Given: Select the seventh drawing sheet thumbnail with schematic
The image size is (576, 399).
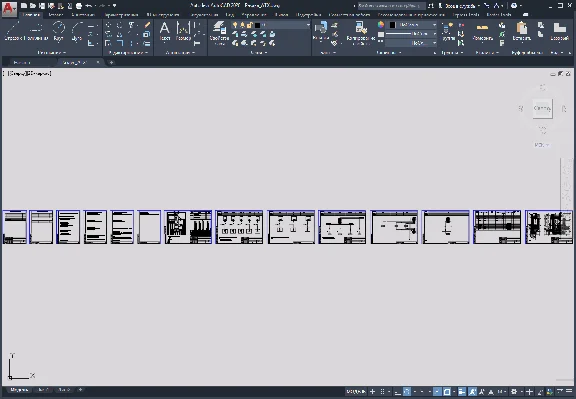Looking at the screenshot, I should [x=188, y=227].
